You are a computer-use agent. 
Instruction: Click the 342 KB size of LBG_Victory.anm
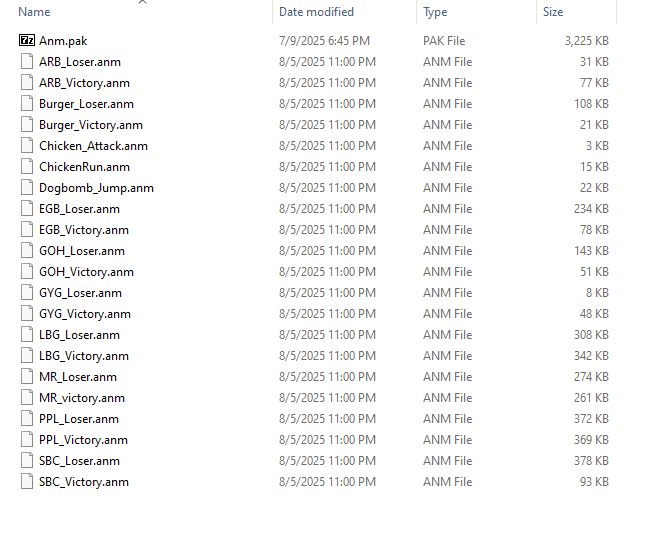click(x=591, y=355)
